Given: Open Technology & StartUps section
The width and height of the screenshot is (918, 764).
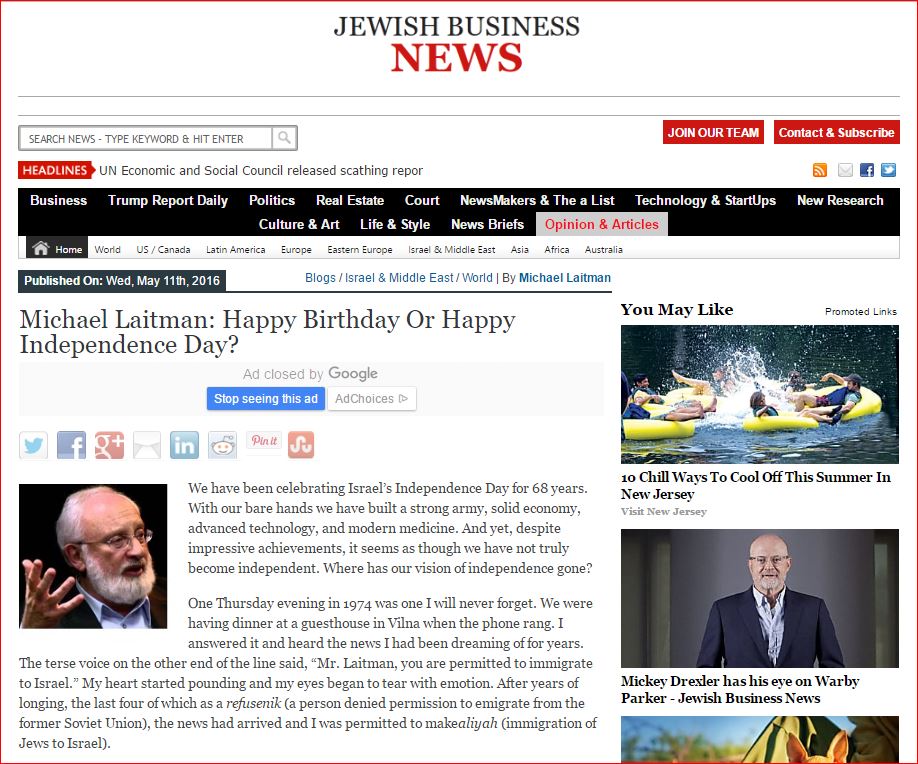Looking at the screenshot, I should point(705,200).
